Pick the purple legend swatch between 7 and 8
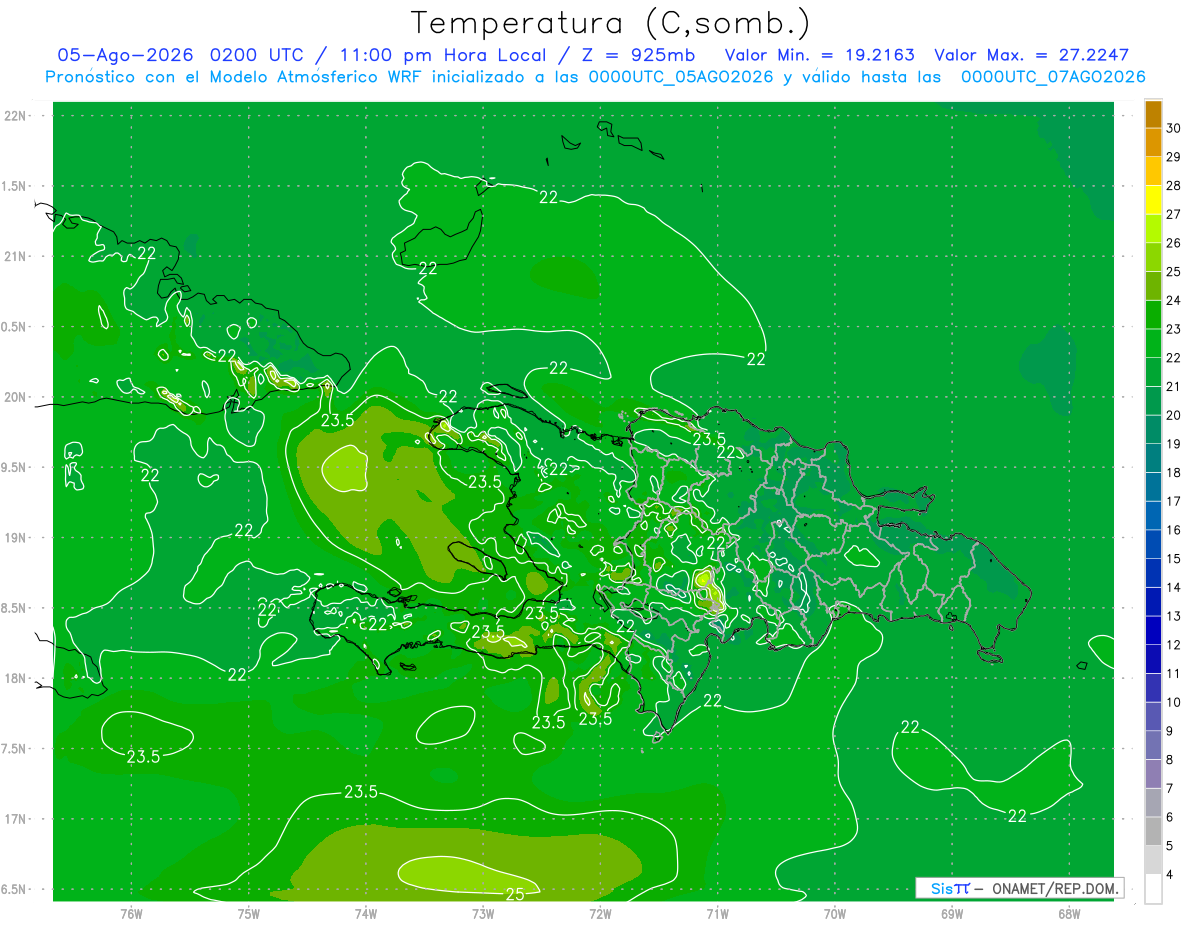This screenshot has width=1200, height=927. 1154,774
